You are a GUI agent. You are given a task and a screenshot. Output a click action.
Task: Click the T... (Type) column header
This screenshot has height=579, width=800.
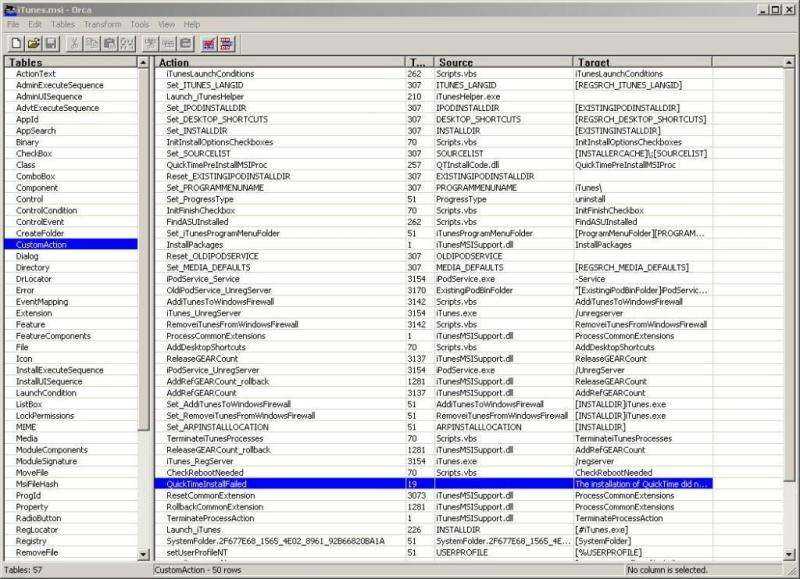[x=419, y=62]
